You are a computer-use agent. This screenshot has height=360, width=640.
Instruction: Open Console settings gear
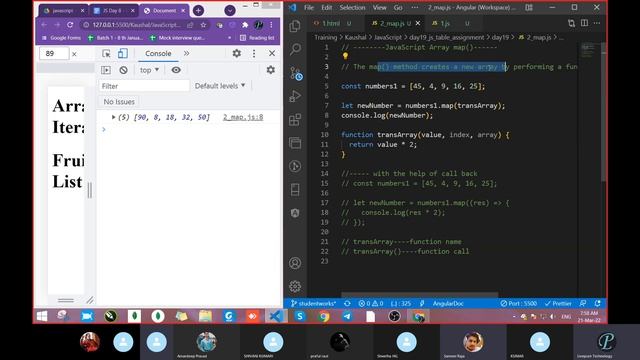click(271, 70)
